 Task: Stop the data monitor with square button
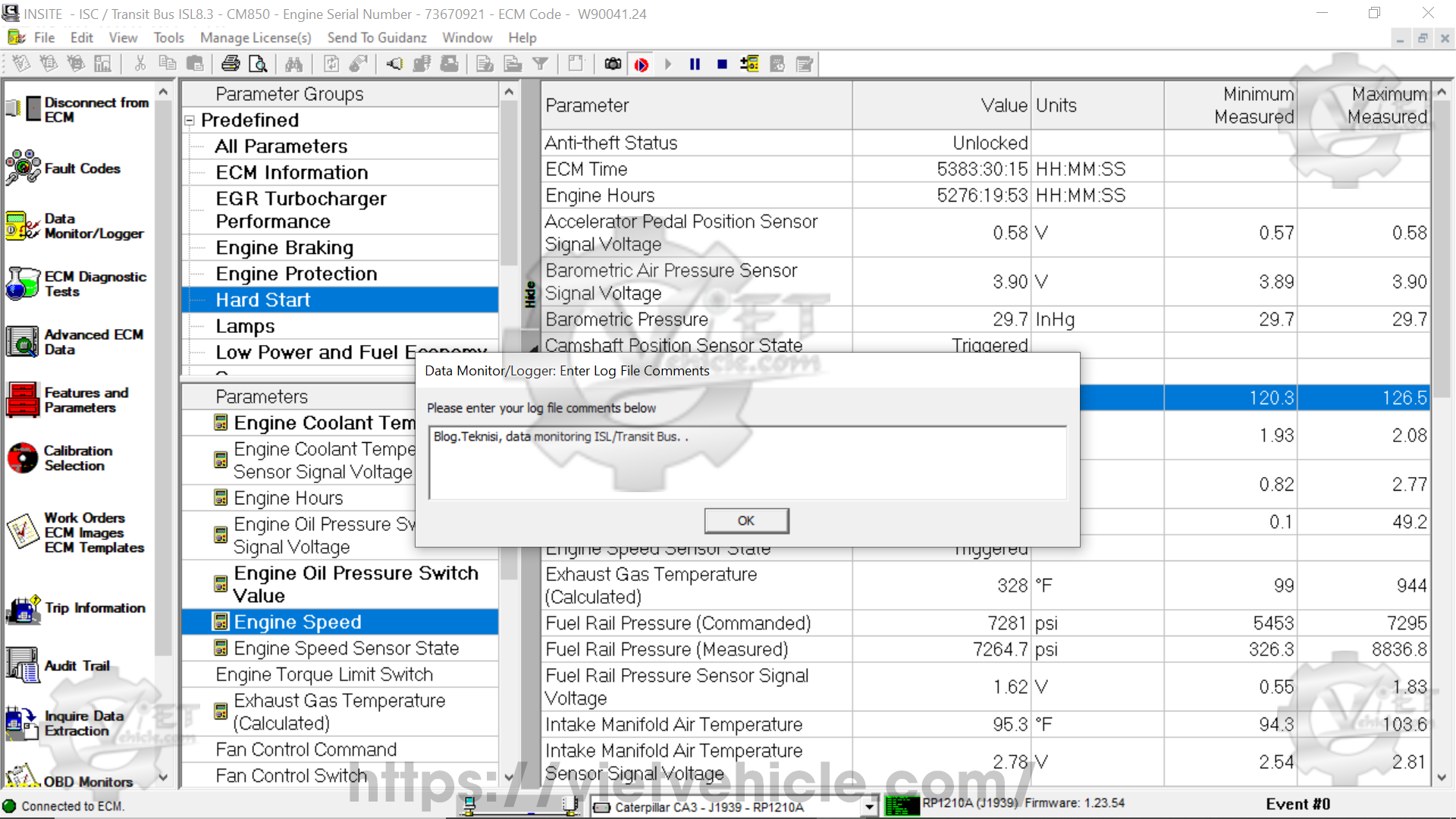pyautogui.click(x=722, y=64)
